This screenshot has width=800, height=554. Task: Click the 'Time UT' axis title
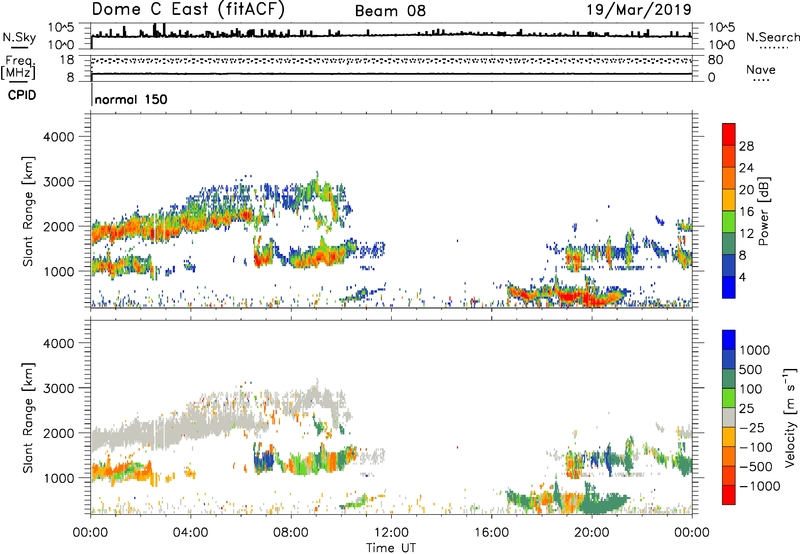pyautogui.click(x=391, y=548)
